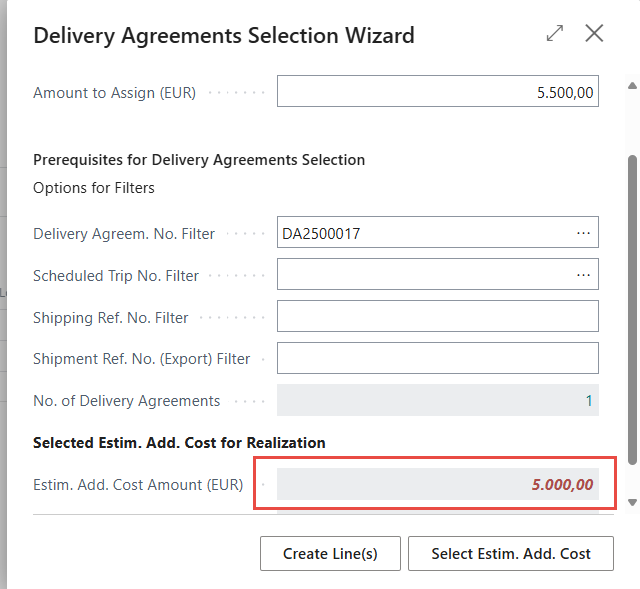
Task: Close the Delivery Agreements Selection Wizard
Action: (x=594, y=34)
